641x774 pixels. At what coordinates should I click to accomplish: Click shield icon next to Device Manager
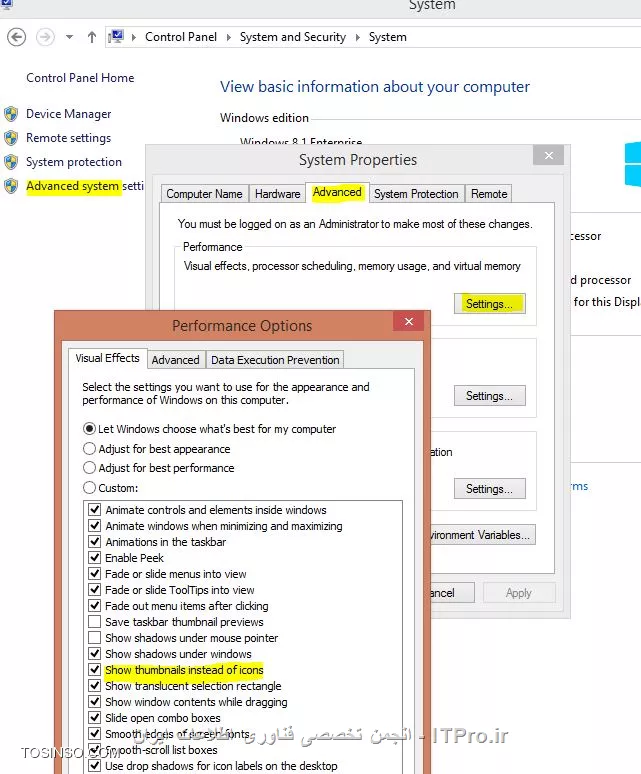[11, 114]
